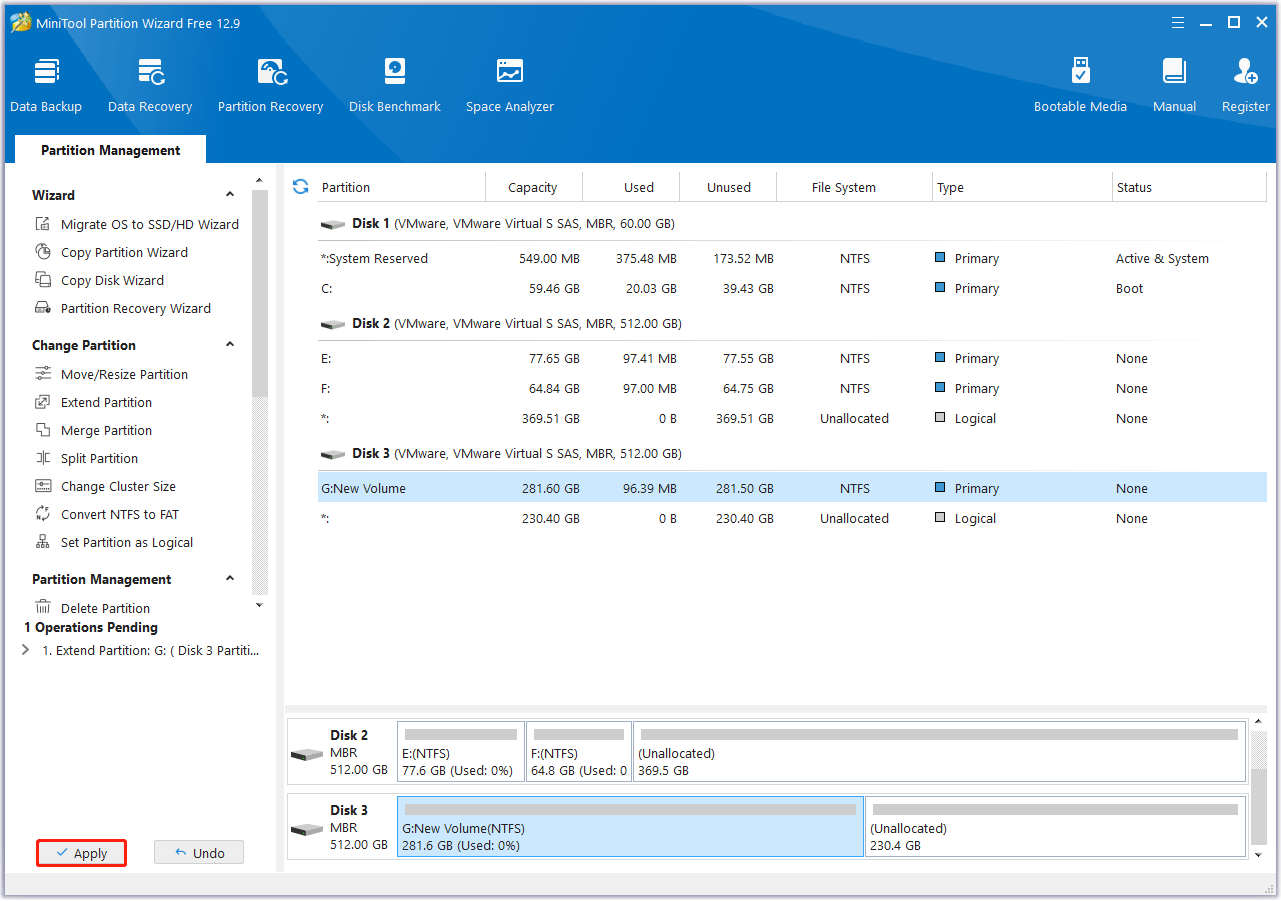
Task: Select E: partition row
Action: point(792,358)
